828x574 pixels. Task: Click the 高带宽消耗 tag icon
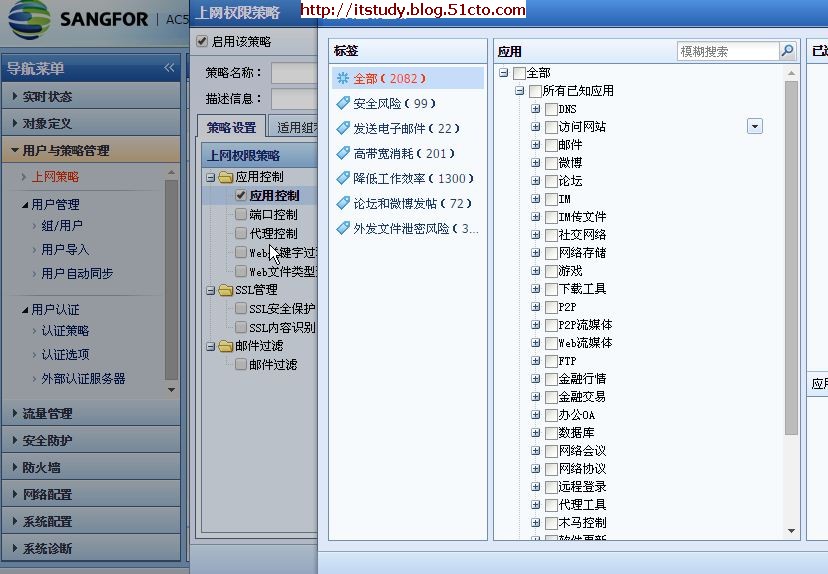click(x=343, y=153)
